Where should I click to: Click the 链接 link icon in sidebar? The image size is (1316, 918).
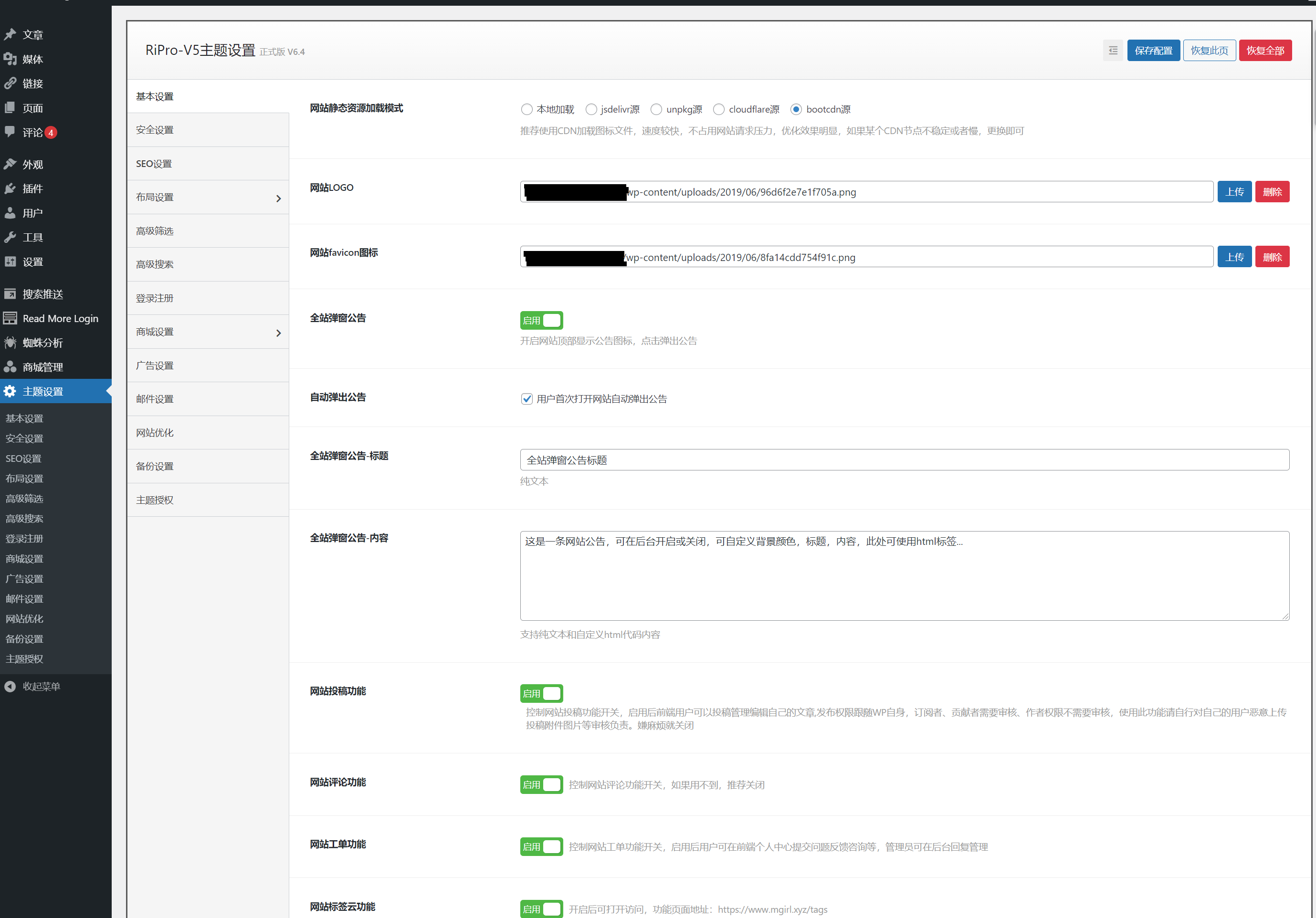11,83
